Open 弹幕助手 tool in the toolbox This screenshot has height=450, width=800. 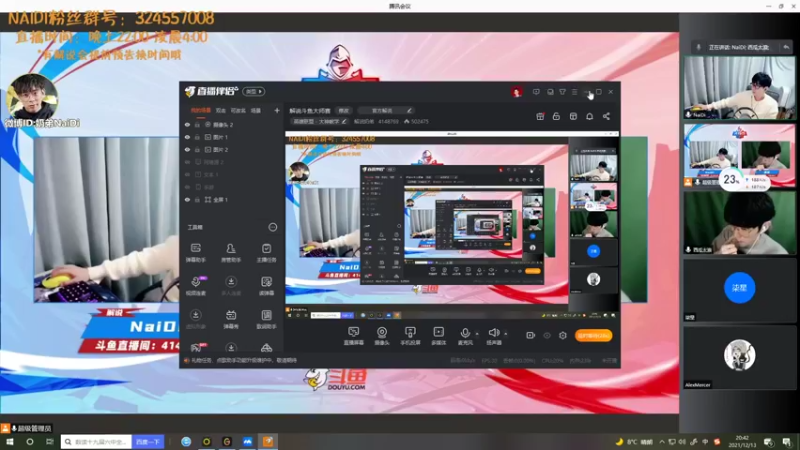pyautogui.click(x=195, y=253)
